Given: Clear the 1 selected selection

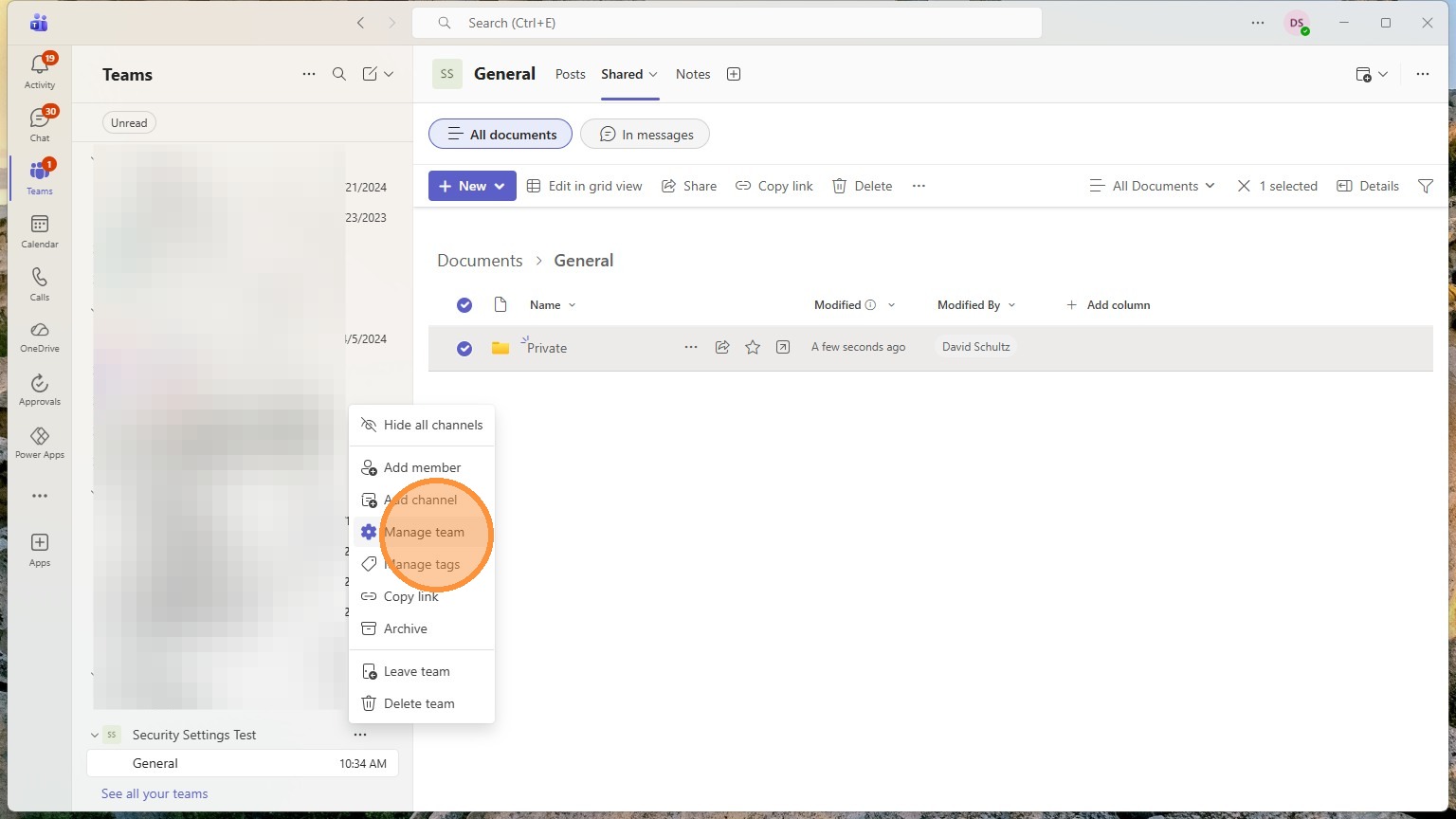Looking at the screenshot, I should (1277, 186).
